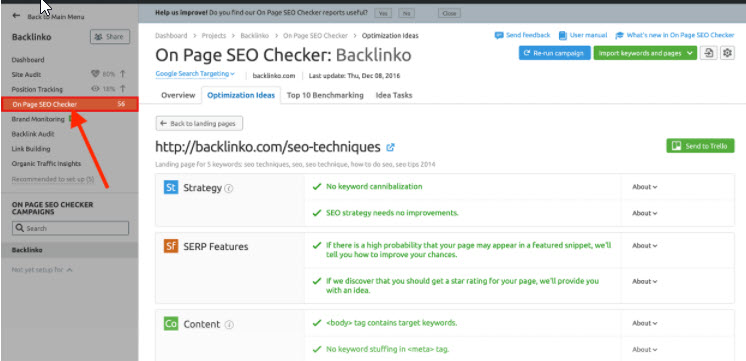Click the No keyword cannibalization text

tap(374, 186)
